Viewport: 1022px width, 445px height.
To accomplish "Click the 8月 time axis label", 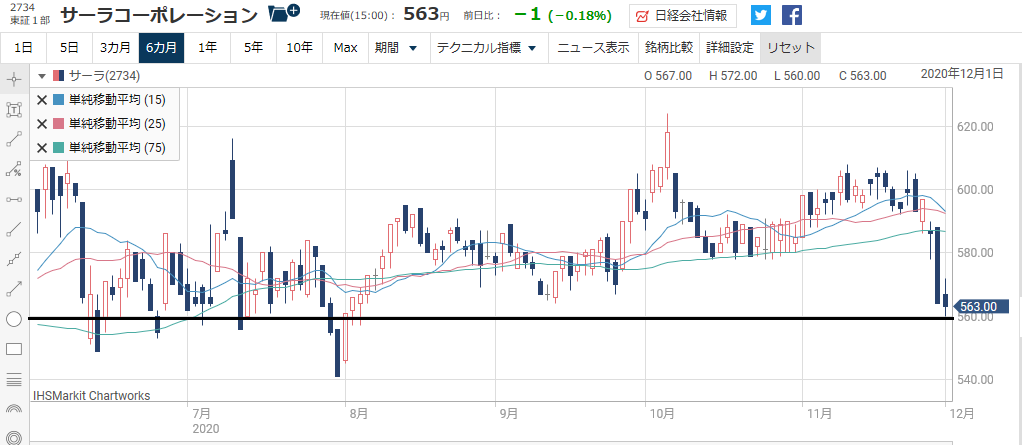I will (358, 413).
